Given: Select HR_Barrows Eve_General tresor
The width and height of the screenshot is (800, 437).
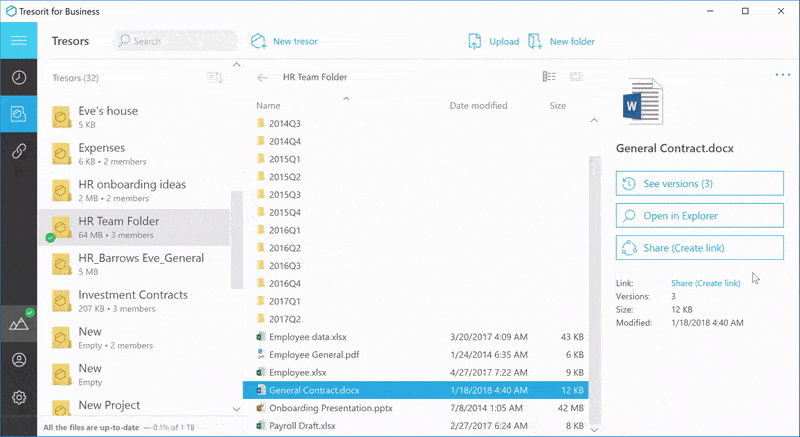Looking at the screenshot, I should coord(134,264).
